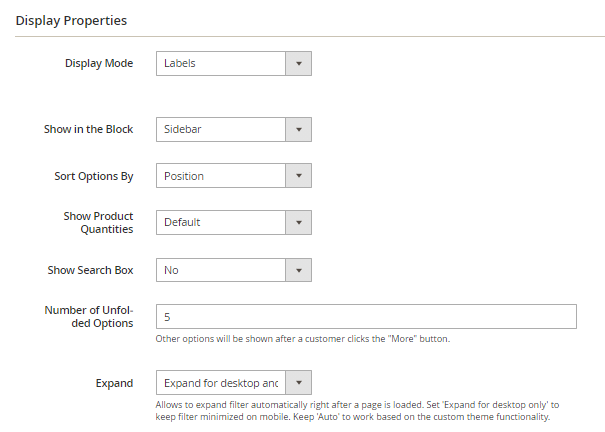Click the "Number of Unfolded Options" label
605x432 pixels.
point(88,317)
